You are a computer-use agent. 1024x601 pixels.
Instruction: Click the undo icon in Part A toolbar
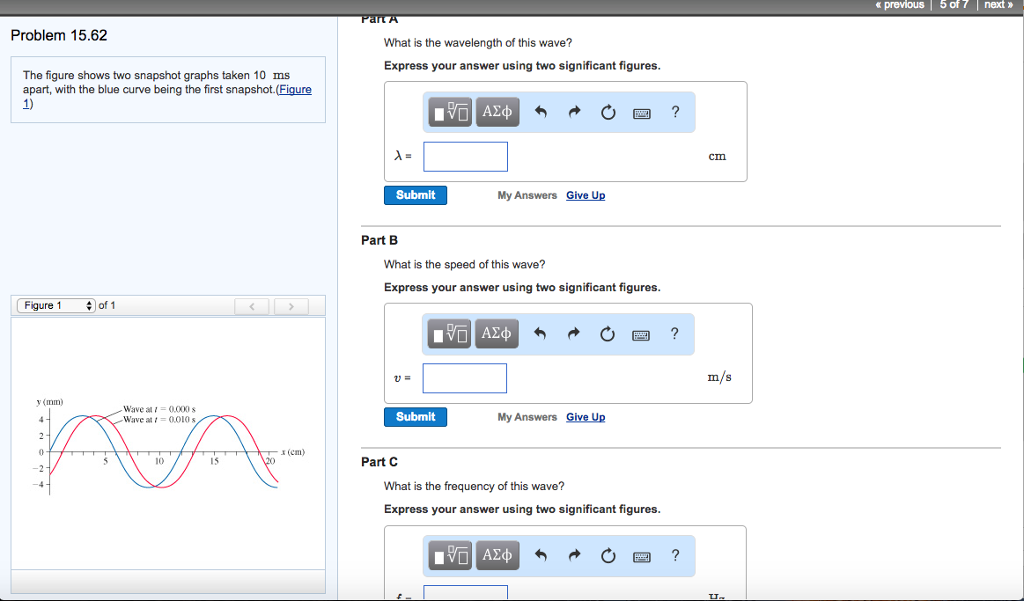[540, 112]
